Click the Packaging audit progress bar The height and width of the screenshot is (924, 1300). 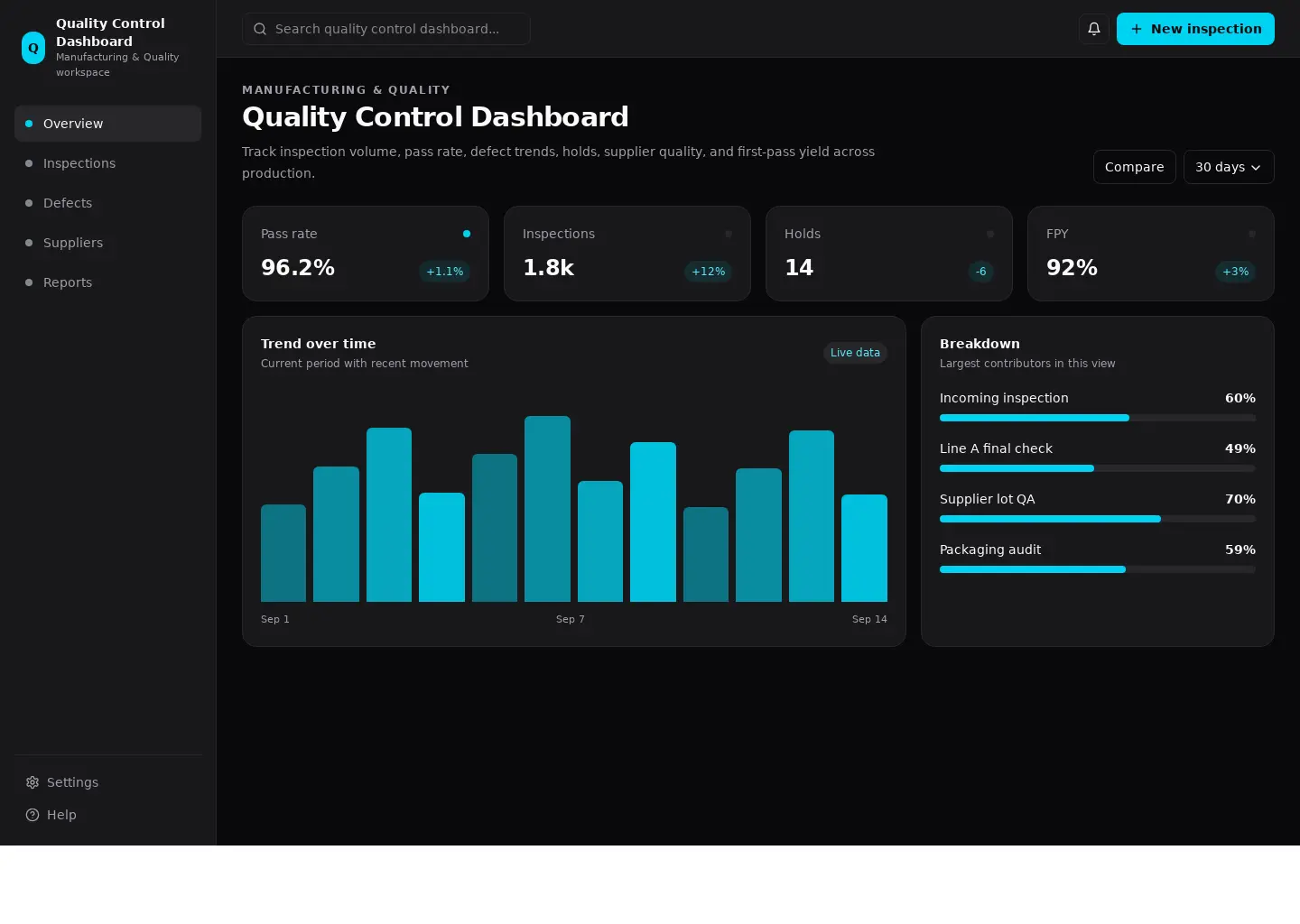pyautogui.click(x=1098, y=569)
